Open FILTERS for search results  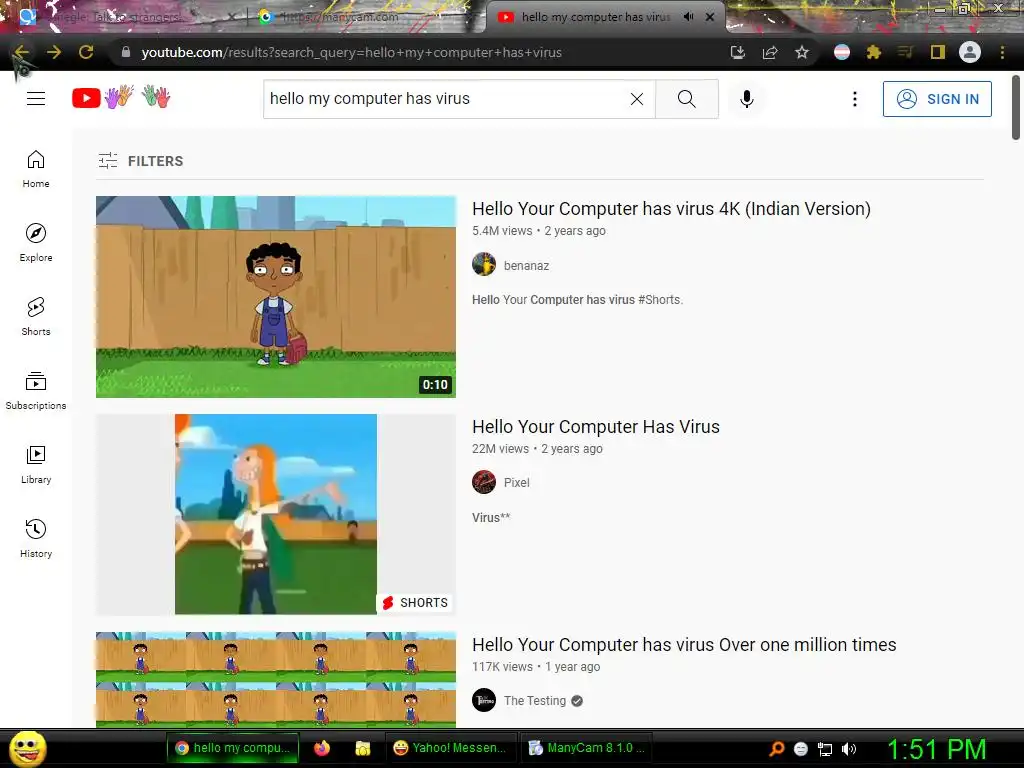(x=140, y=161)
